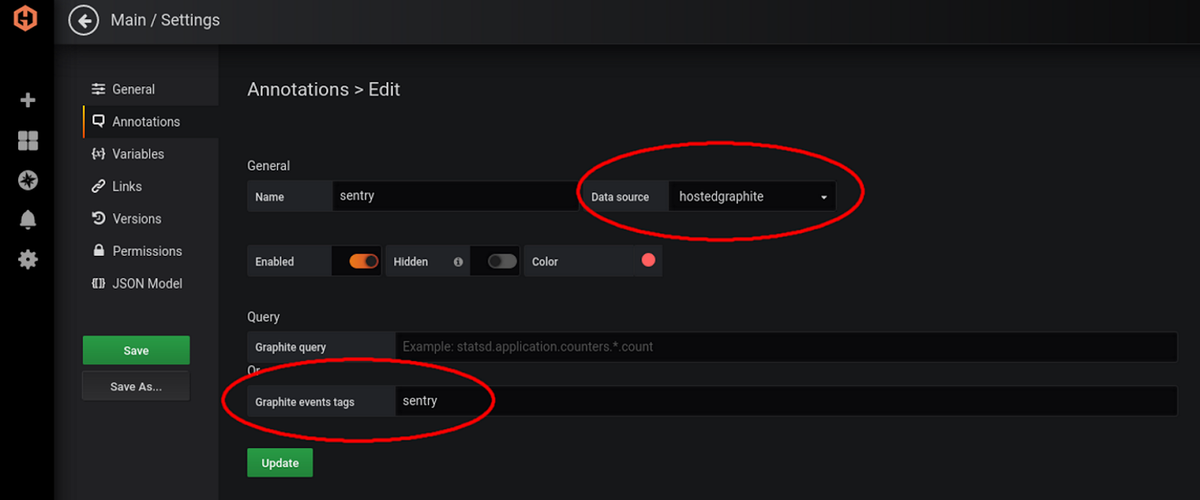This screenshot has height=500, width=1200.
Task: Click the green Save button
Action: pos(136,350)
